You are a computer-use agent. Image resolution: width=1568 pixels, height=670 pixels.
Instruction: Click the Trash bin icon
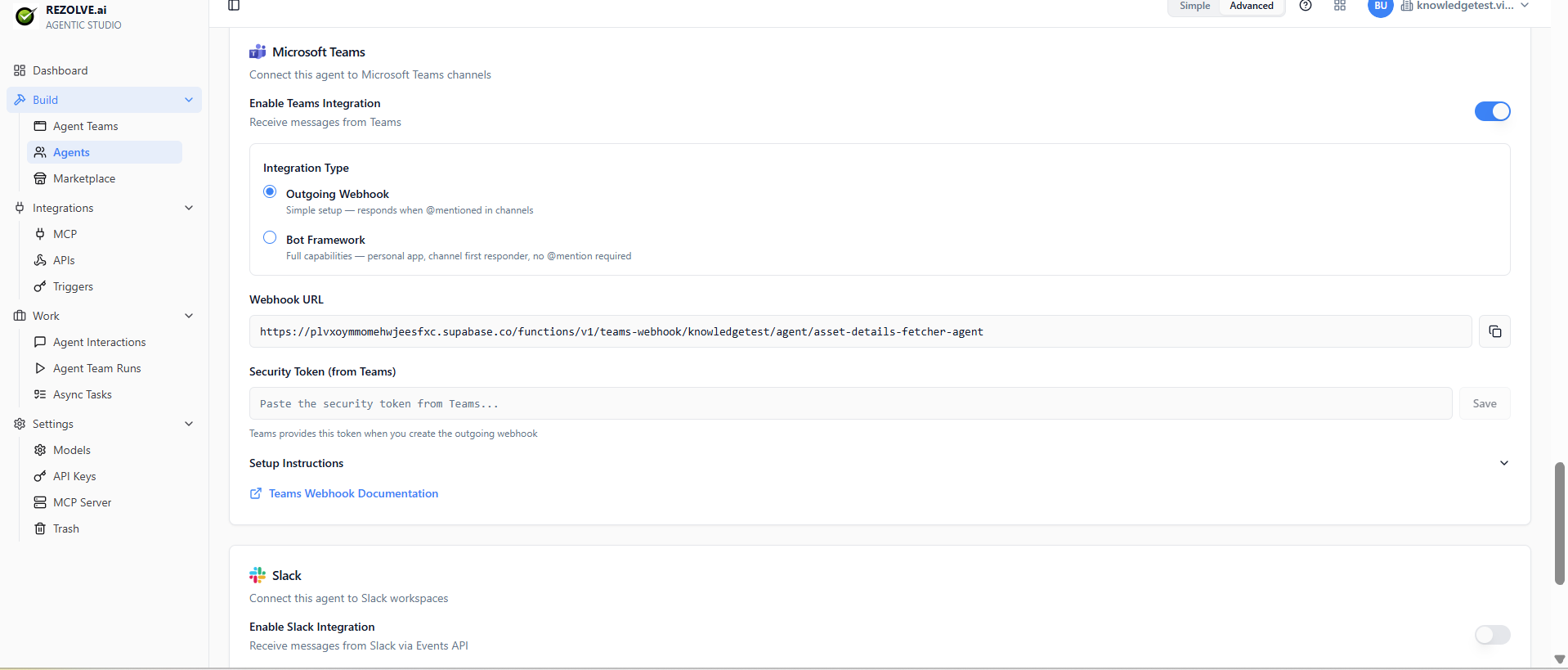point(40,528)
